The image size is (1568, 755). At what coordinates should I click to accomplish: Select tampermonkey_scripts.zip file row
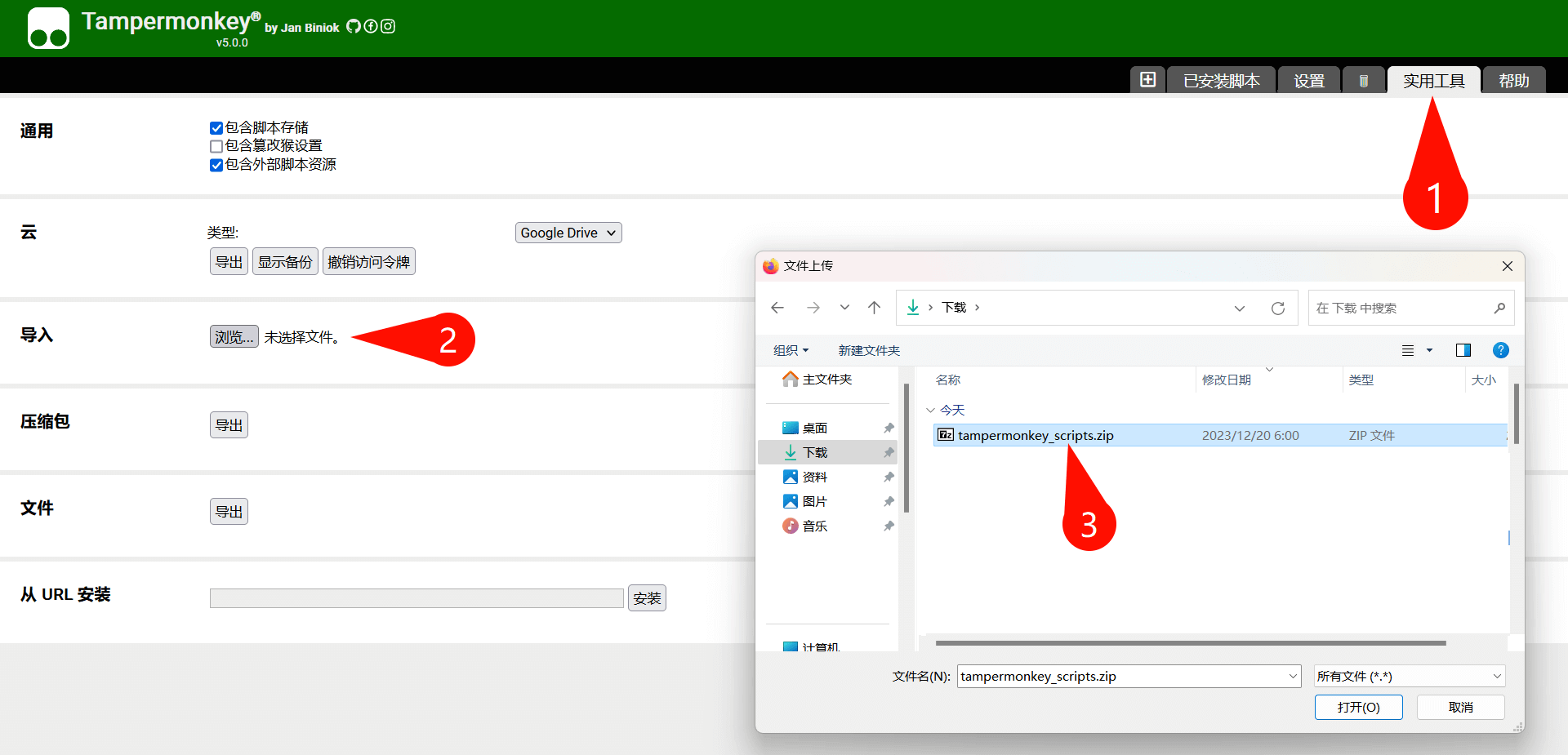[x=1220, y=435]
